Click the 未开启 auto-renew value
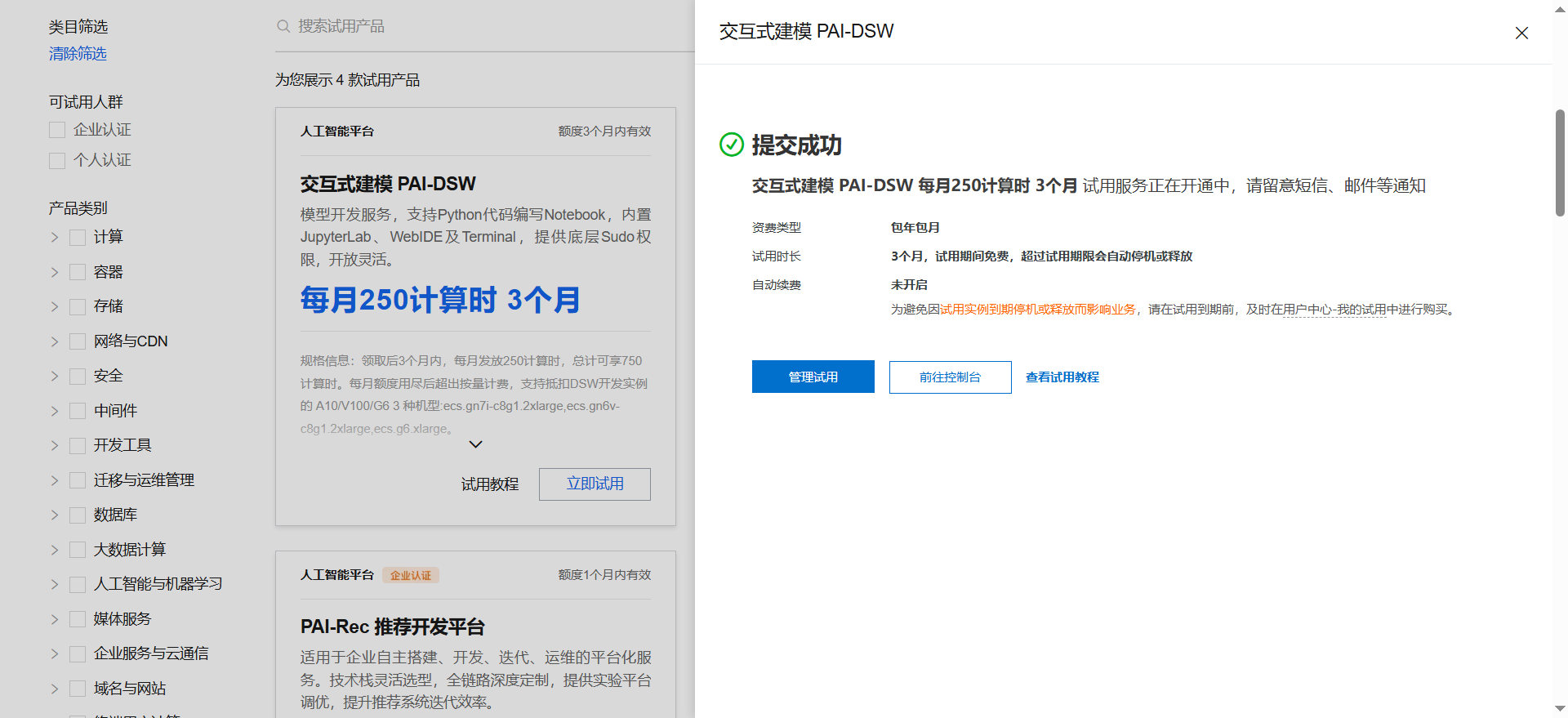 [x=909, y=285]
